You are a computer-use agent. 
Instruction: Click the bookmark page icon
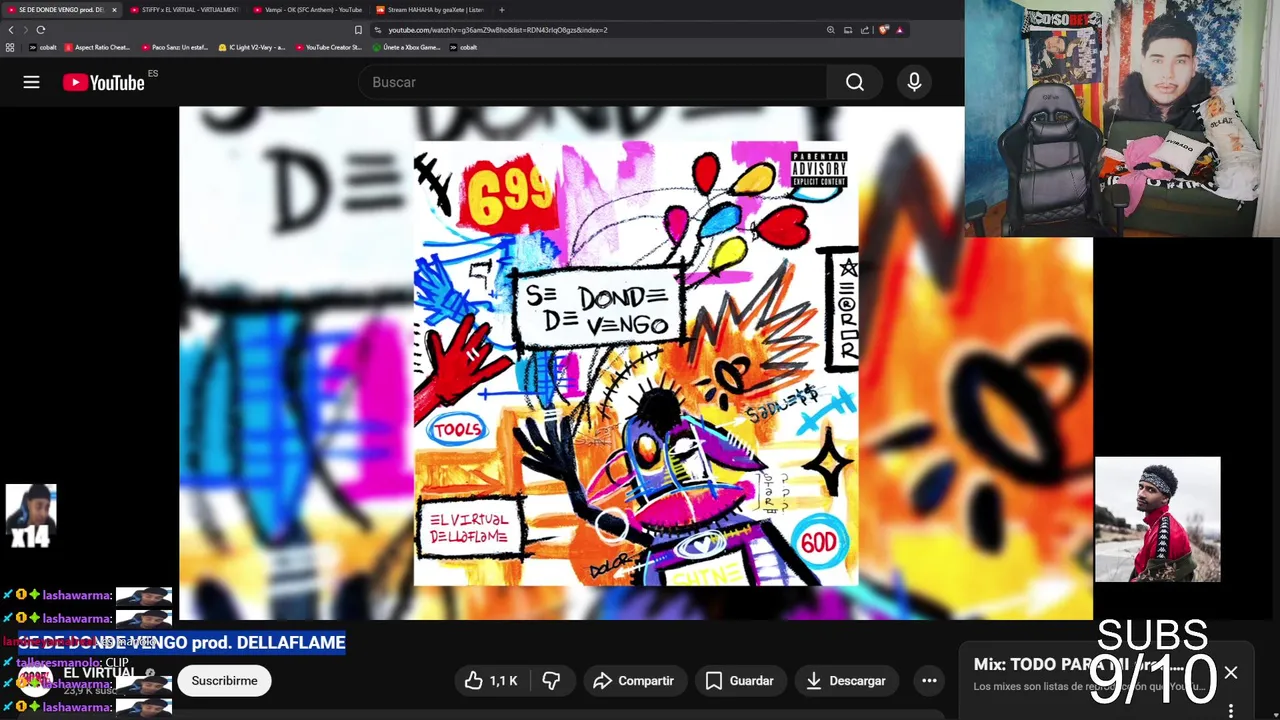(358, 30)
